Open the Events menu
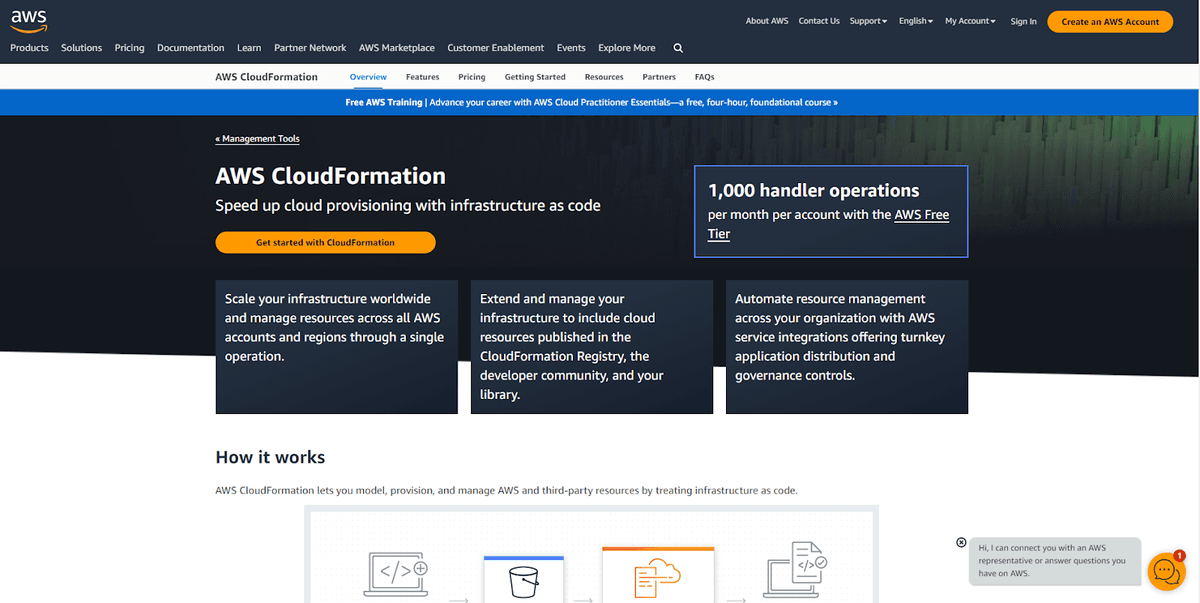The height and width of the screenshot is (603, 1200). coord(571,48)
